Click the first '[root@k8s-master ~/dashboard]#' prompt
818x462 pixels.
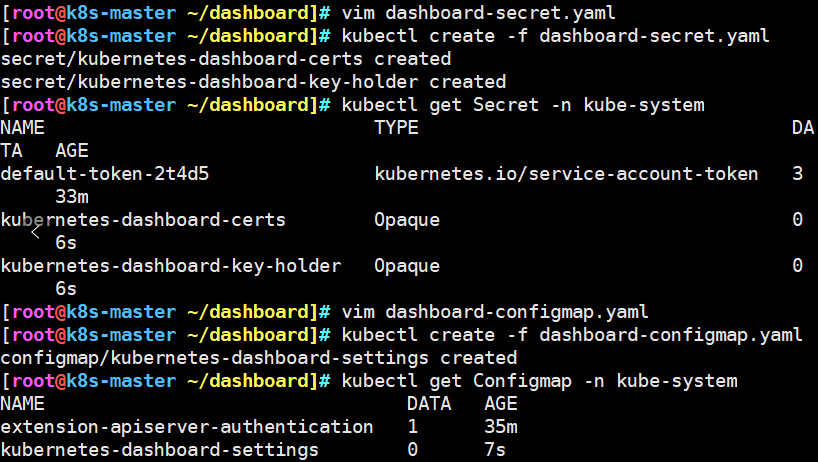coord(166,13)
